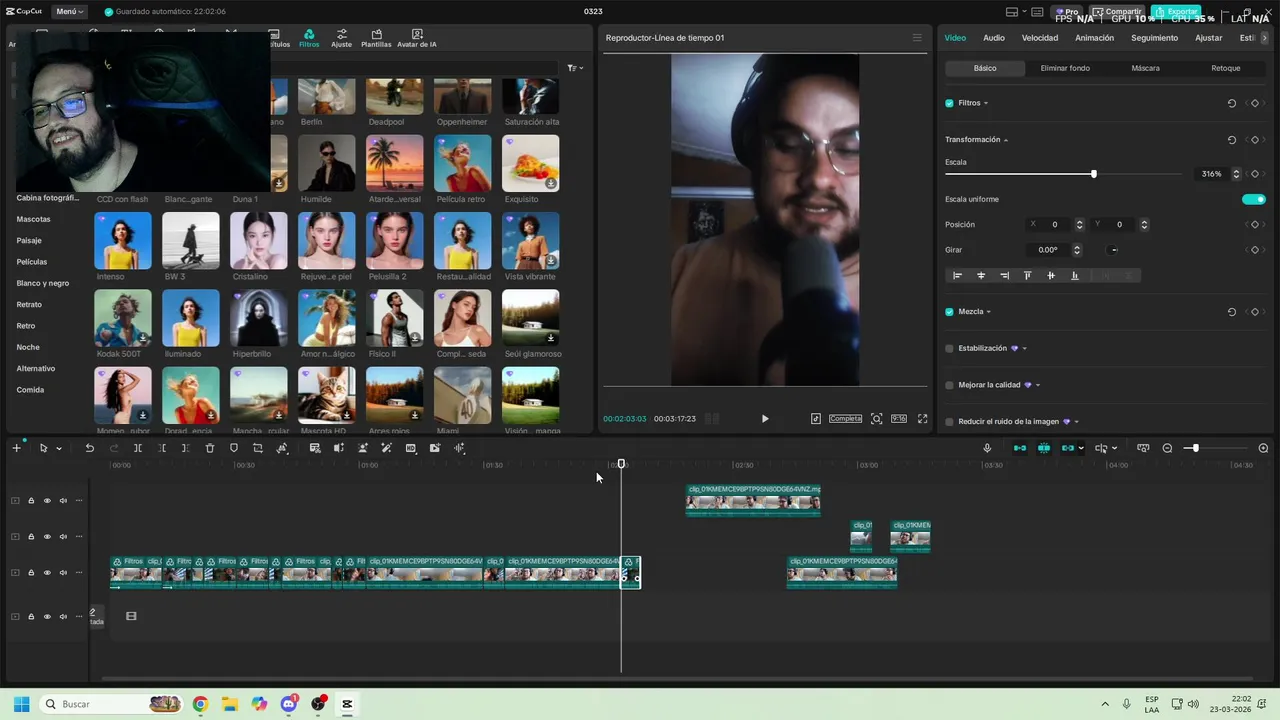
Task: Click the undo arrow in timeline toolbar
Action: pyautogui.click(x=89, y=448)
